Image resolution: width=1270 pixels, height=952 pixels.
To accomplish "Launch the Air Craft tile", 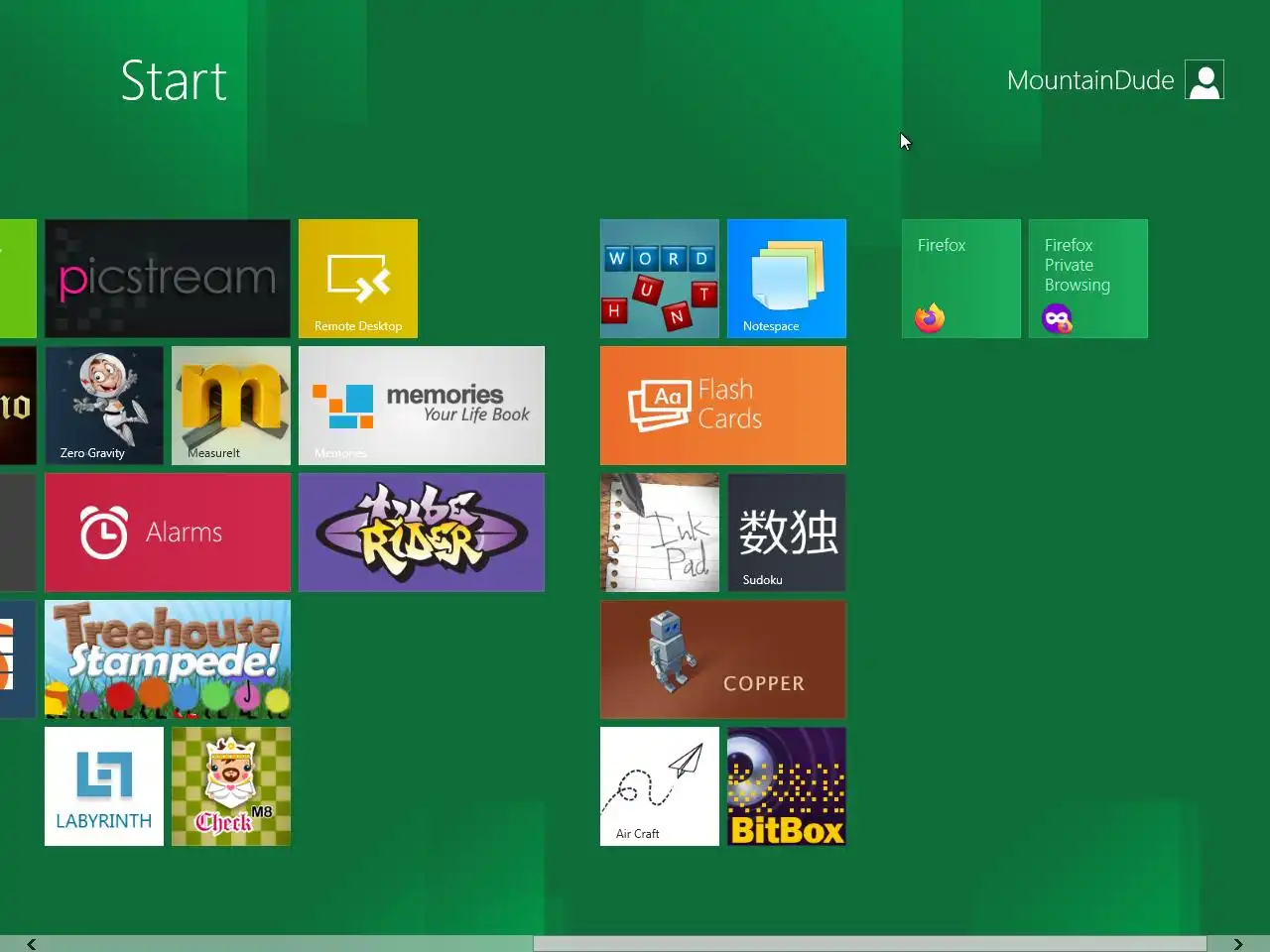I will pos(660,786).
